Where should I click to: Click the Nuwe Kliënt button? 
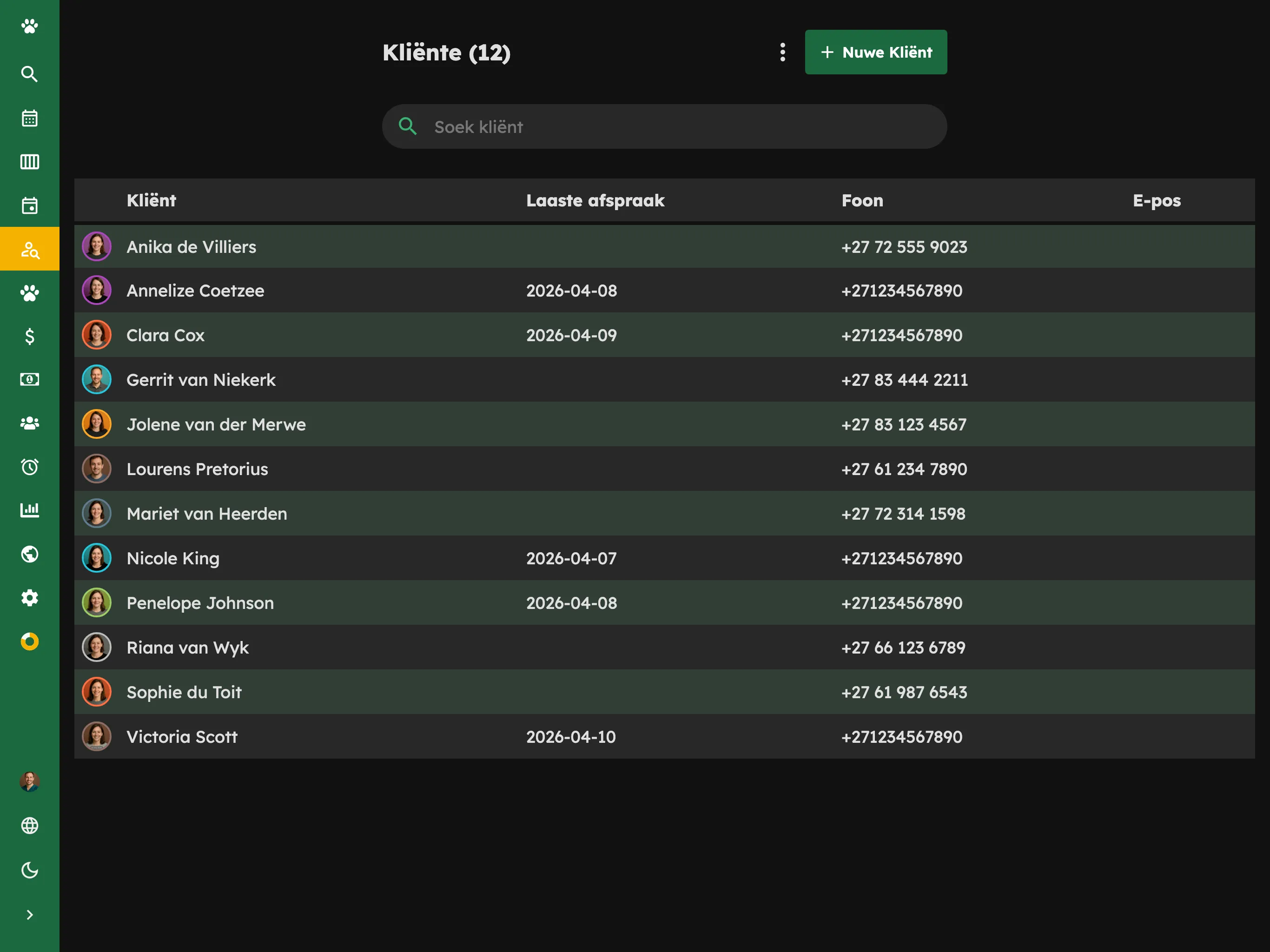[x=875, y=52]
